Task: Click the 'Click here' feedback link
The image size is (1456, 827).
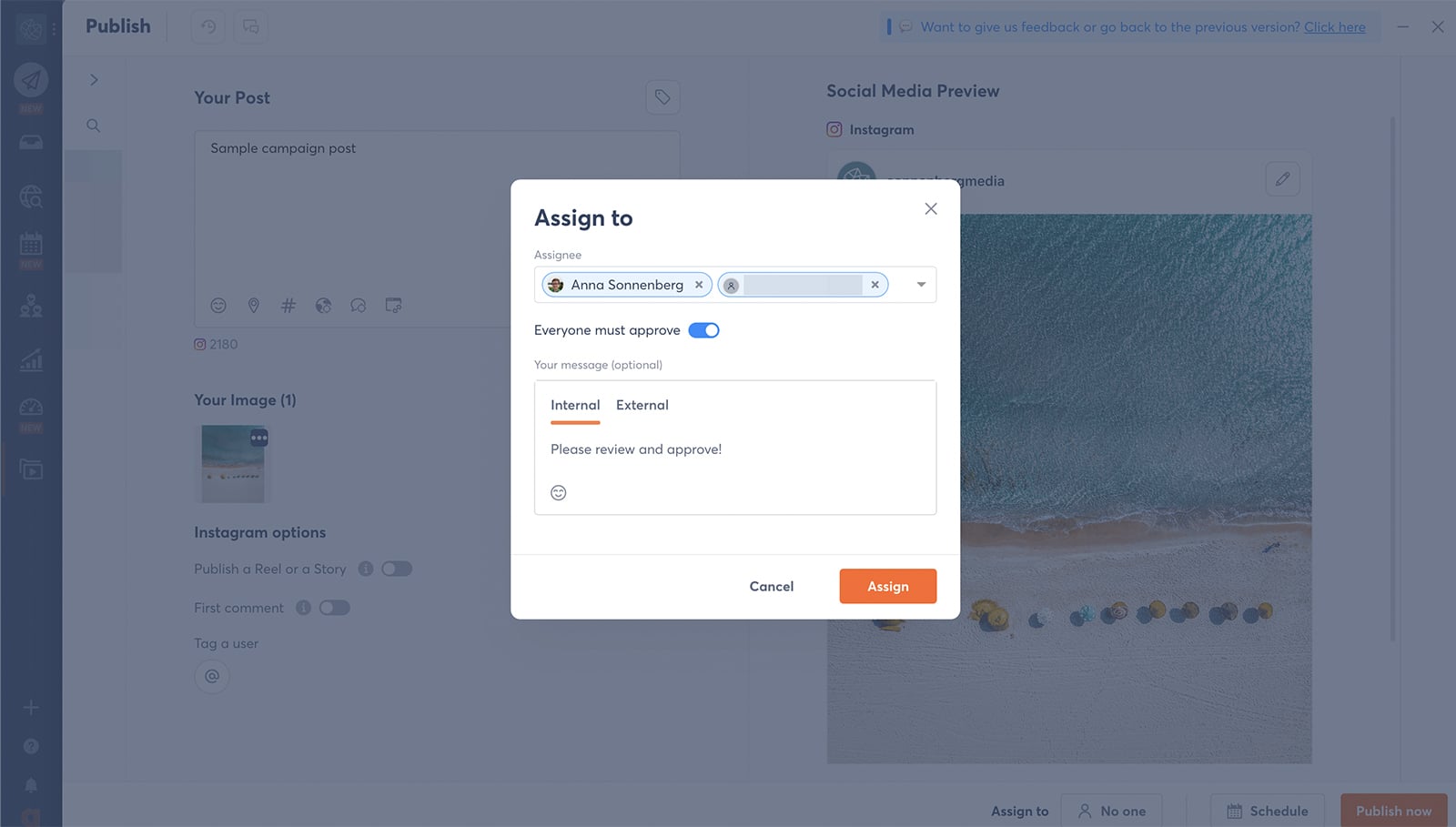Action: tap(1335, 27)
